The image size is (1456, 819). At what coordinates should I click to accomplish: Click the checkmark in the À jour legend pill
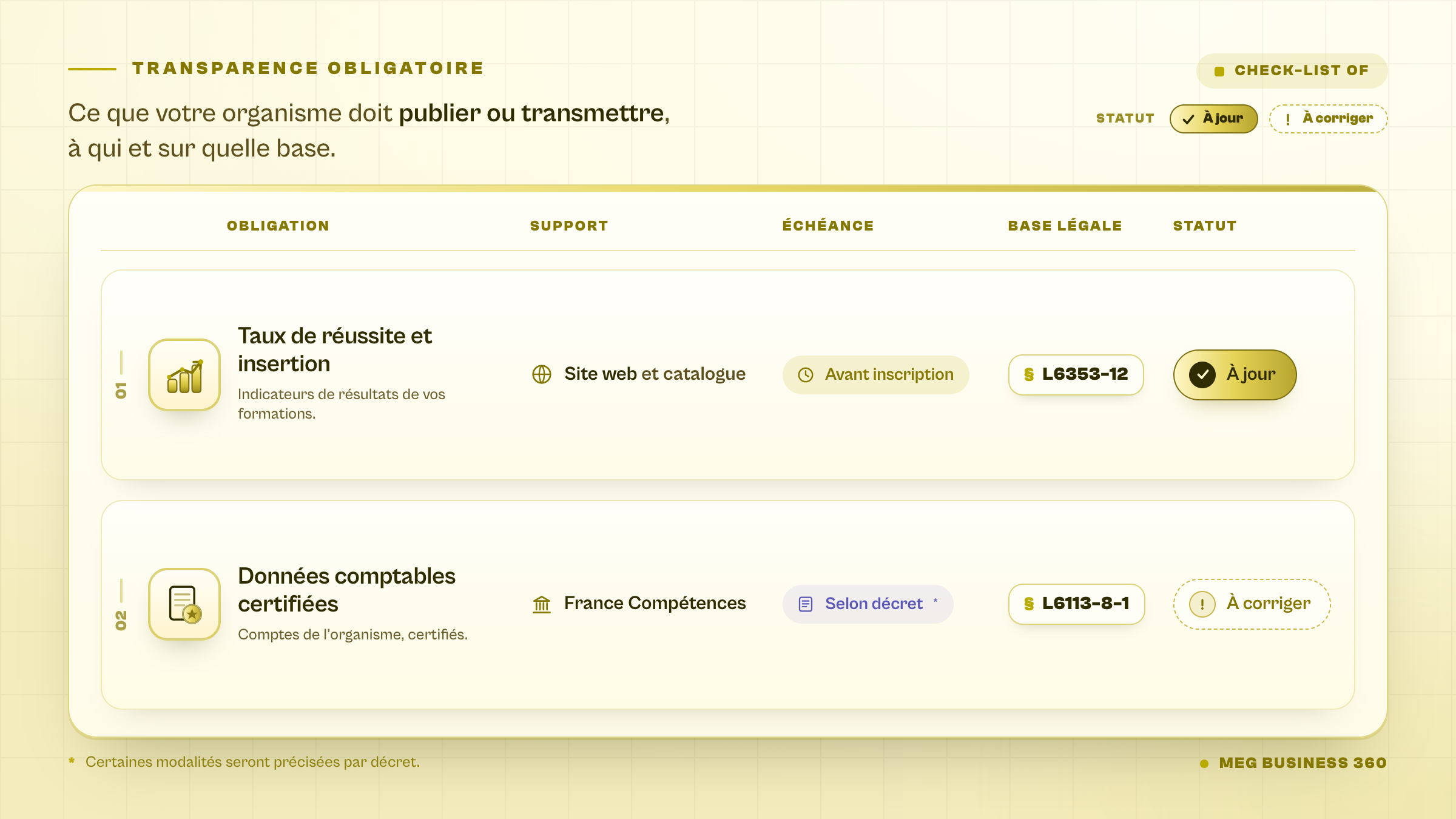(x=1188, y=119)
